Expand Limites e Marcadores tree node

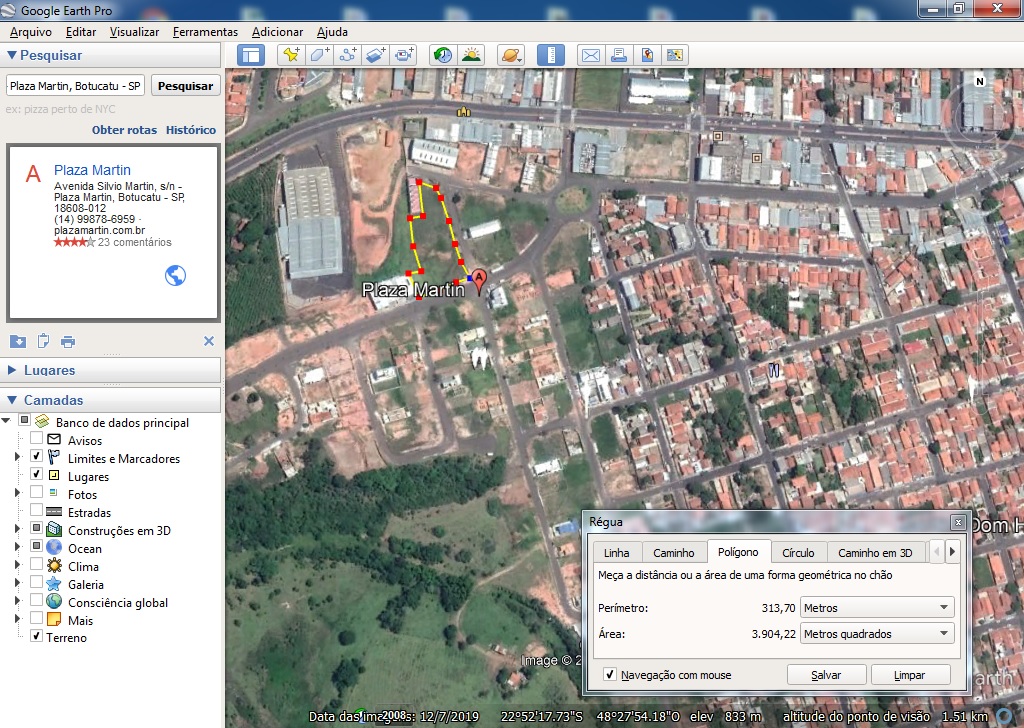coord(18,457)
